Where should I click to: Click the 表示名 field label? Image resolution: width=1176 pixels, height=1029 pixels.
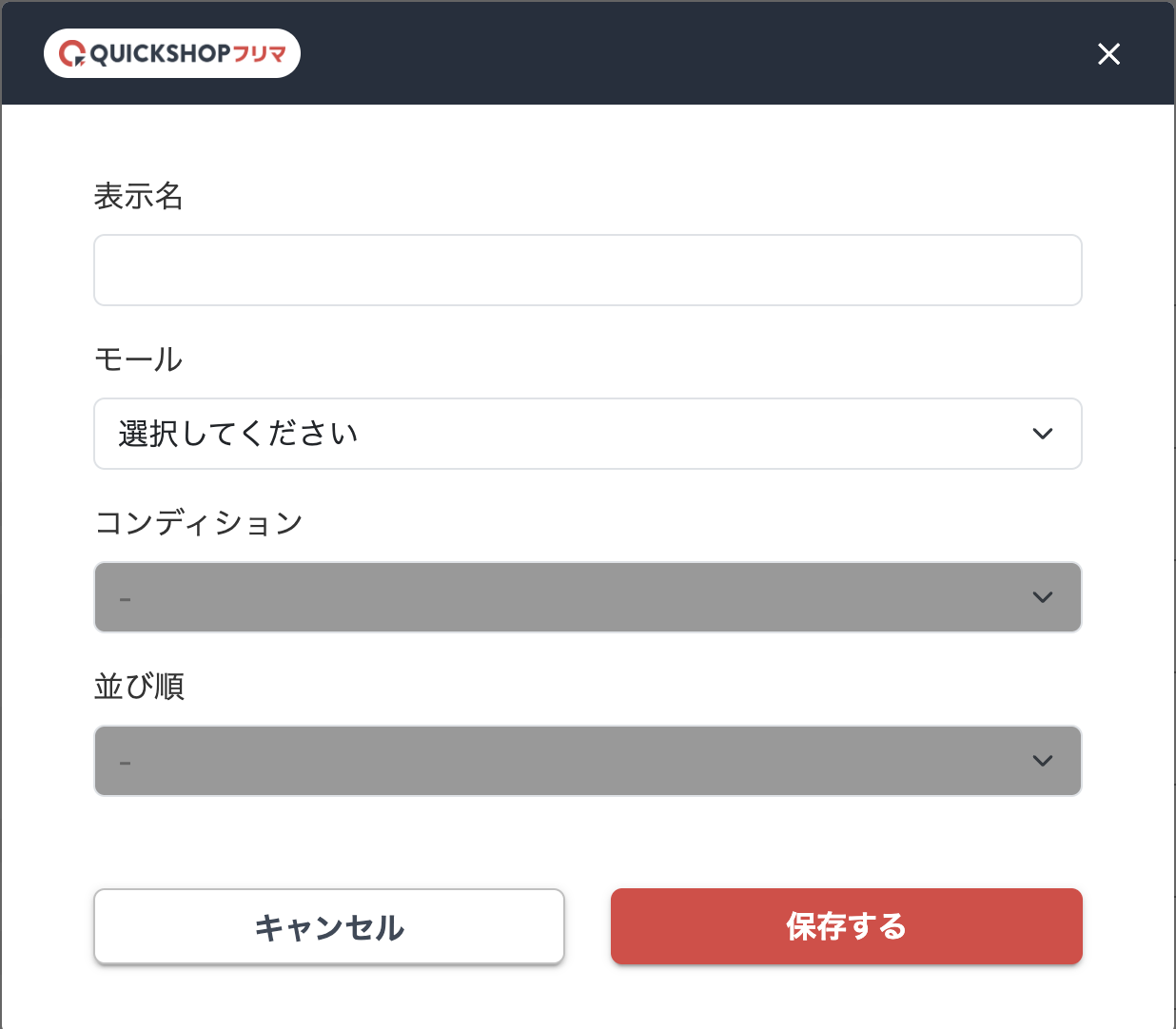tap(138, 197)
